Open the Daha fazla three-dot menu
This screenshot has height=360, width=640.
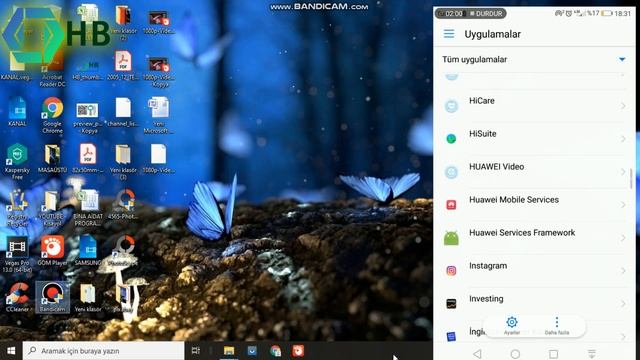click(556, 325)
